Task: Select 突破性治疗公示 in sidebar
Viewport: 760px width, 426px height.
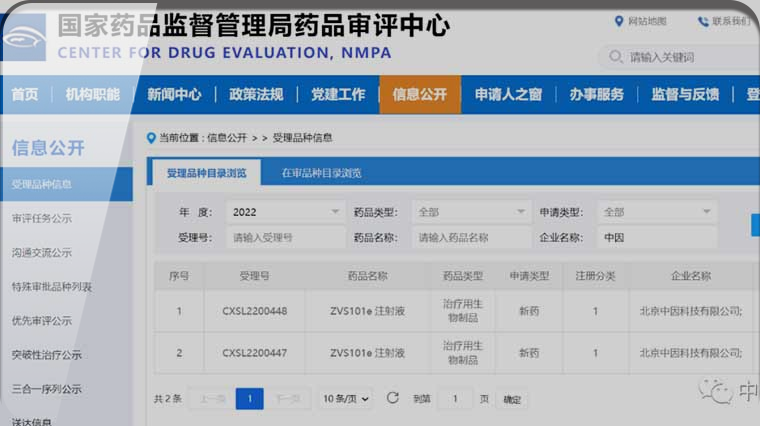Action: (47, 355)
